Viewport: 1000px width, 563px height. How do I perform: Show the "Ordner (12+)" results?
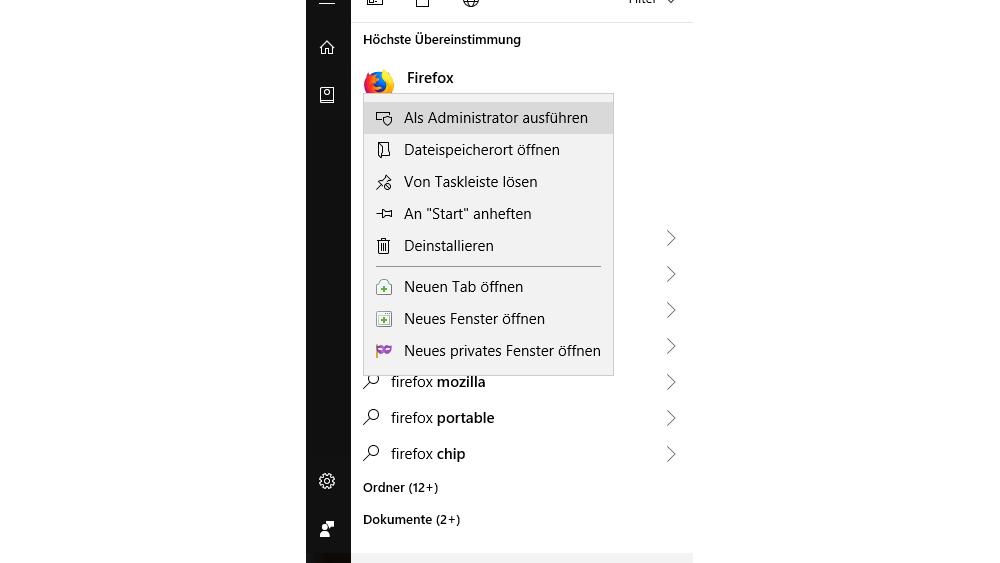400,488
